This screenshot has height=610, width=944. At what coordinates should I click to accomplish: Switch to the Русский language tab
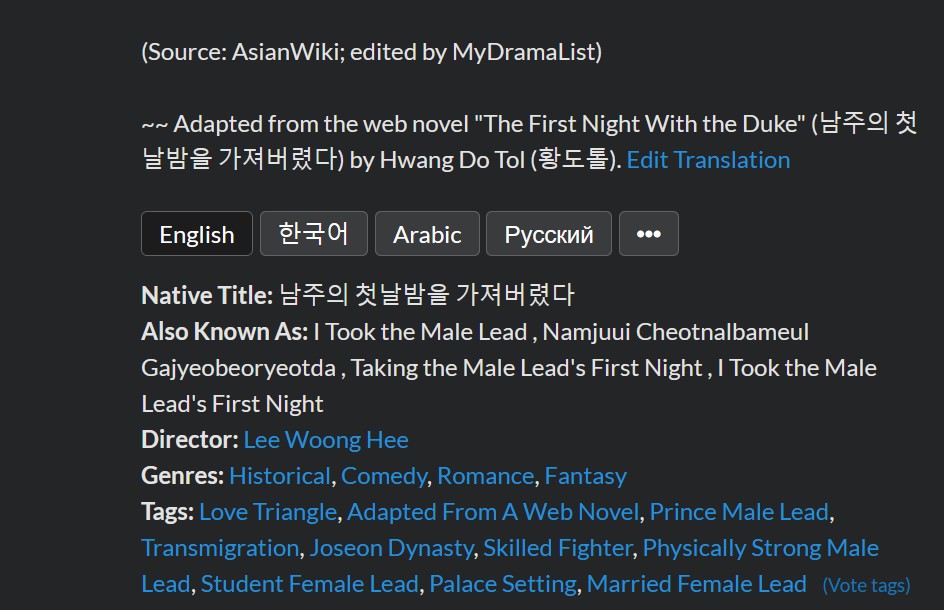(x=549, y=234)
